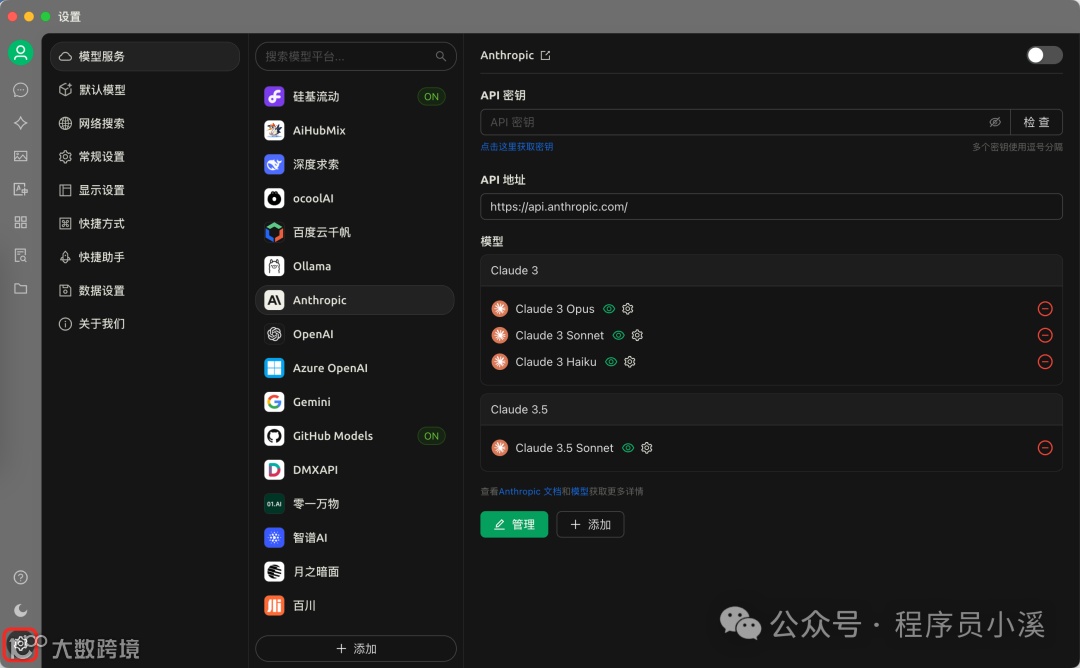Select the DMXAPI provider
The width and height of the screenshot is (1080, 668).
355,470
